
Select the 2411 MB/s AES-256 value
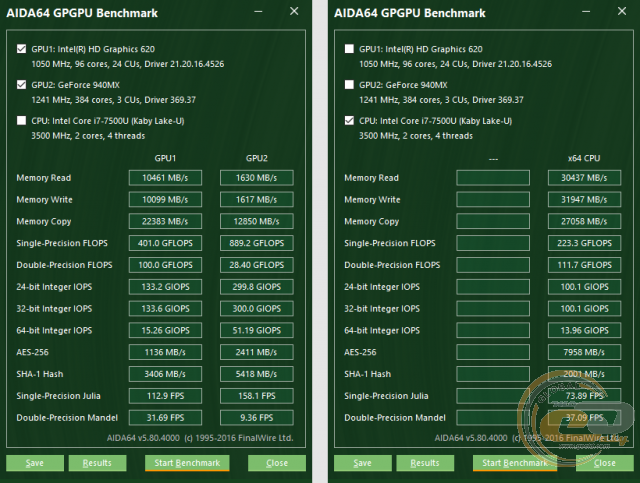[257, 352]
